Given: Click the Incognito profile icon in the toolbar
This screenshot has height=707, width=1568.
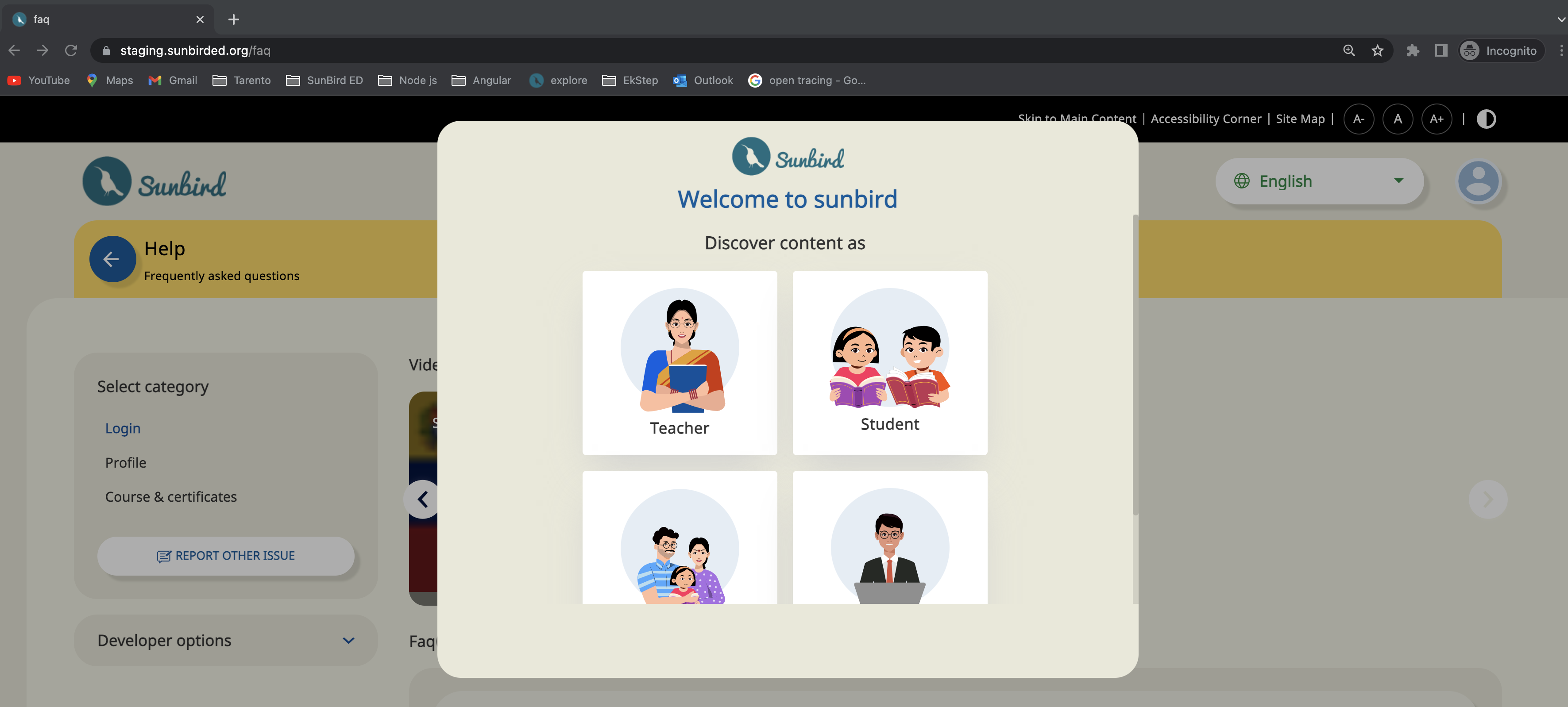Looking at the screenshot, I should tap(1469, 50).
